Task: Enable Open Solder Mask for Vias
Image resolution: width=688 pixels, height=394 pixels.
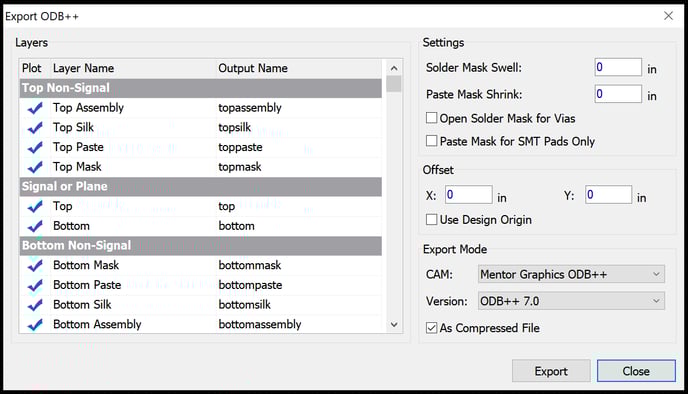Action: click(432, 118)
